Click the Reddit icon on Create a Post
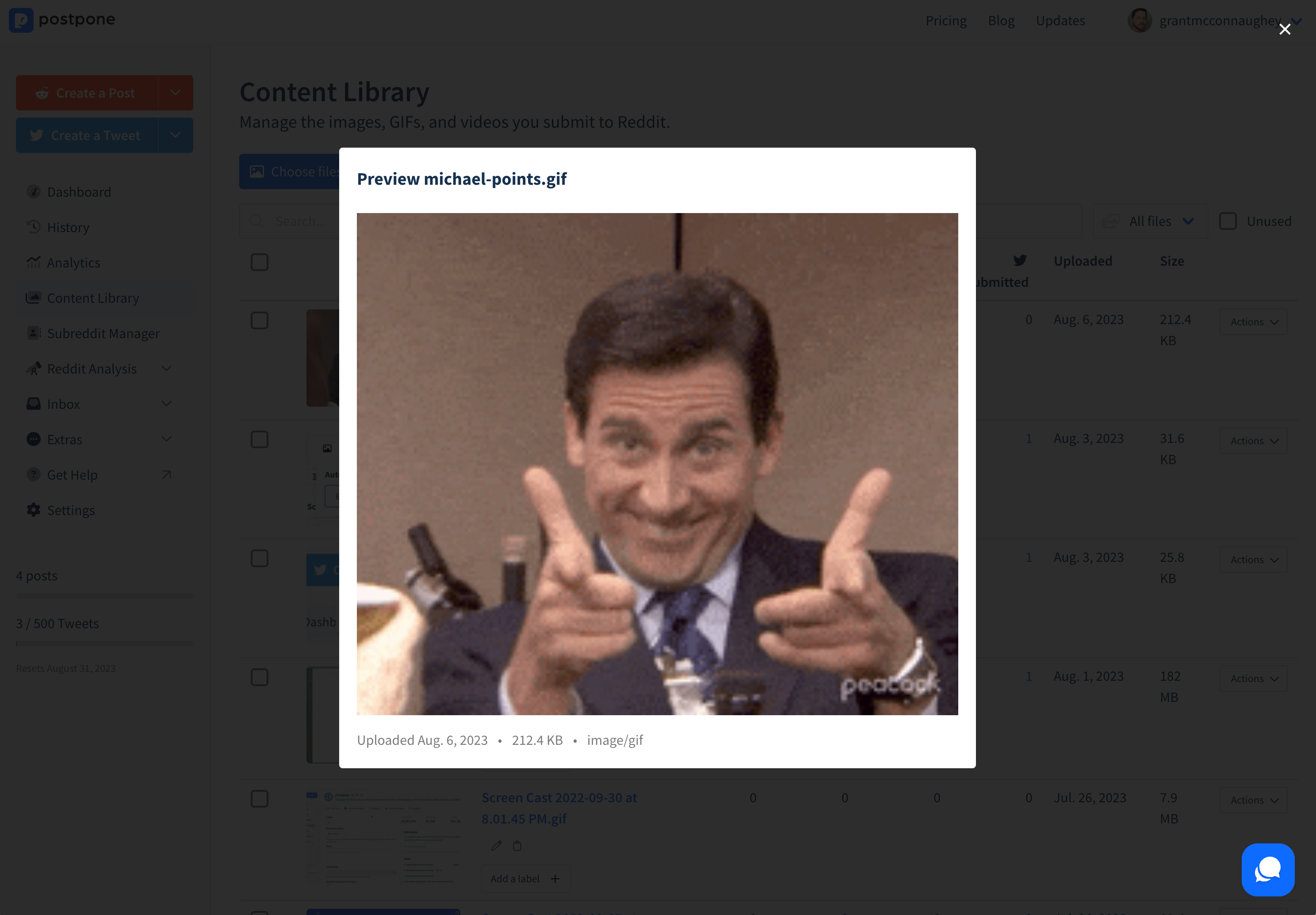Image resolution: width=1316 pixels, height=915 pixels. tap(42, 93)
